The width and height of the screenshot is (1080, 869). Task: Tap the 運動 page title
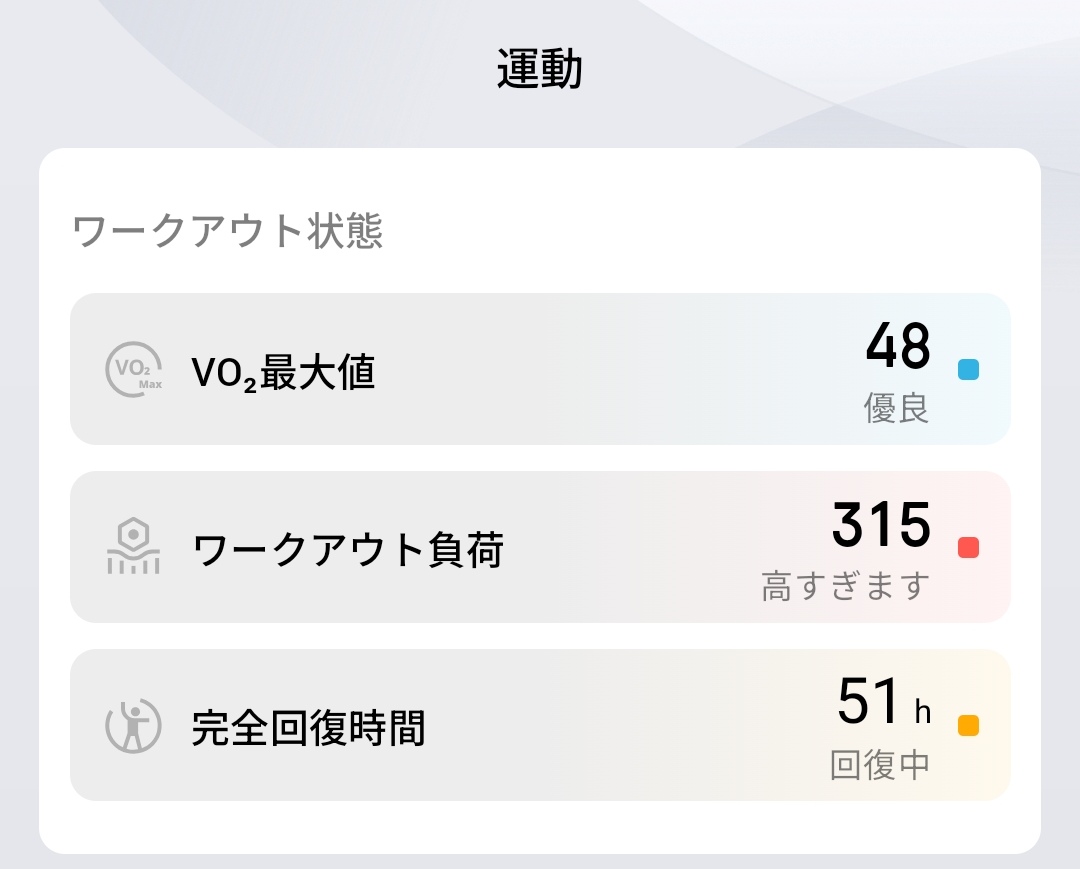pyautogui.click(x=540, y=72)
